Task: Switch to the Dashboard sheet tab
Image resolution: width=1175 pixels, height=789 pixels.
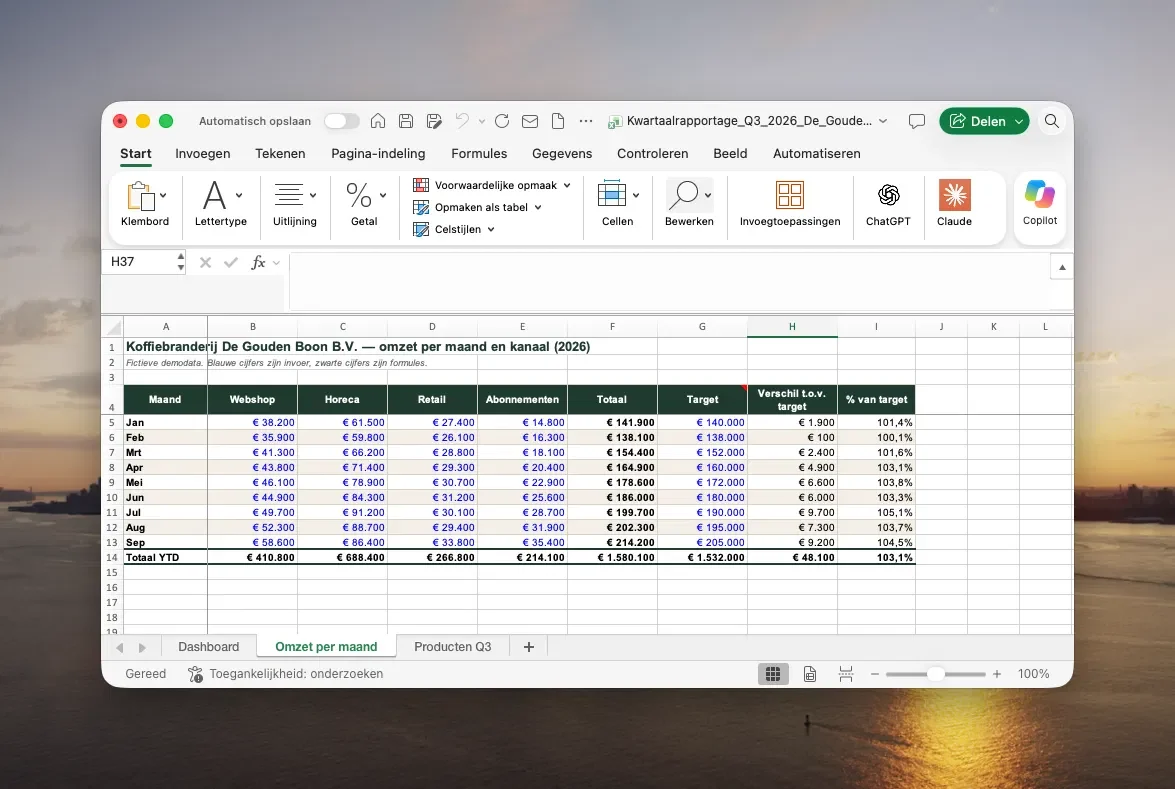Action: click(x=208, y=647)
